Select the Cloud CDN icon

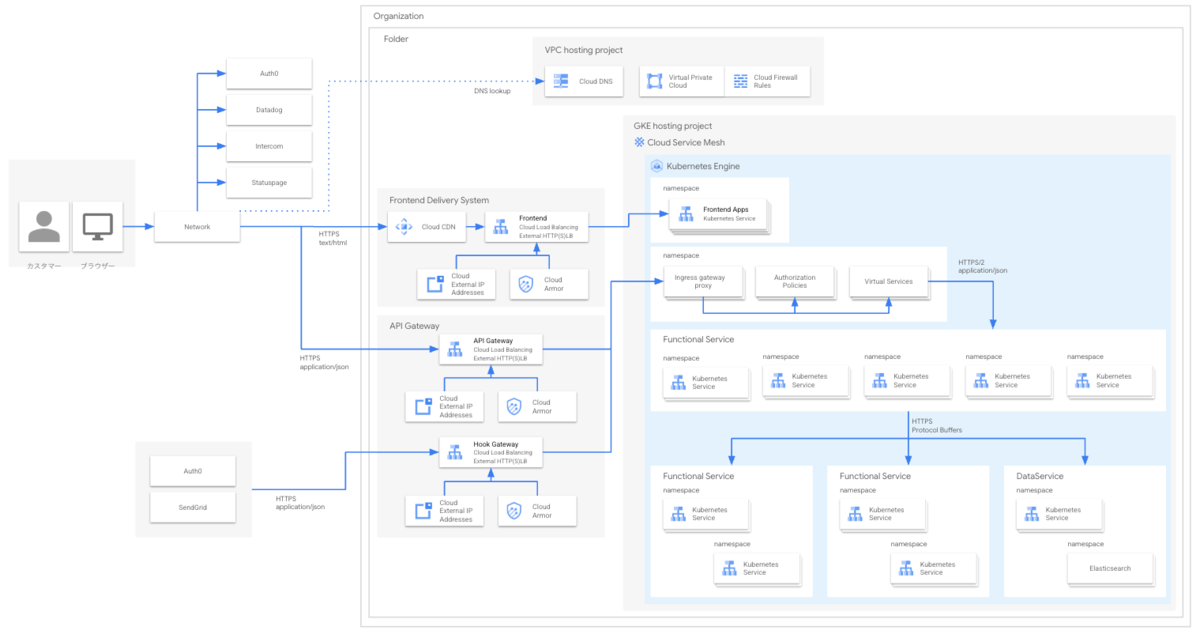pos(404,227)
